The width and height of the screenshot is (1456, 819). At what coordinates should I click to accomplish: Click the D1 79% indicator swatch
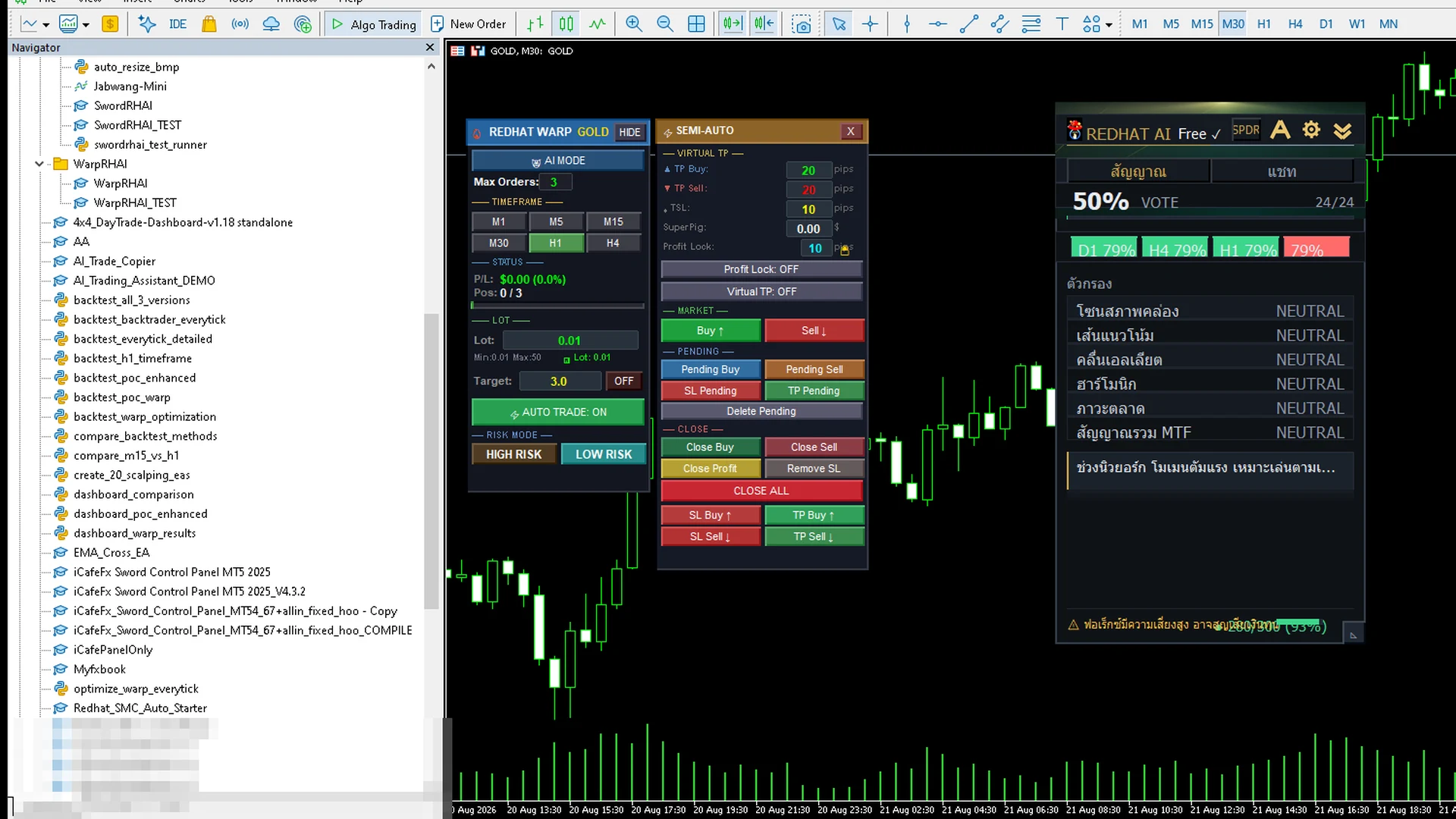1106,249
